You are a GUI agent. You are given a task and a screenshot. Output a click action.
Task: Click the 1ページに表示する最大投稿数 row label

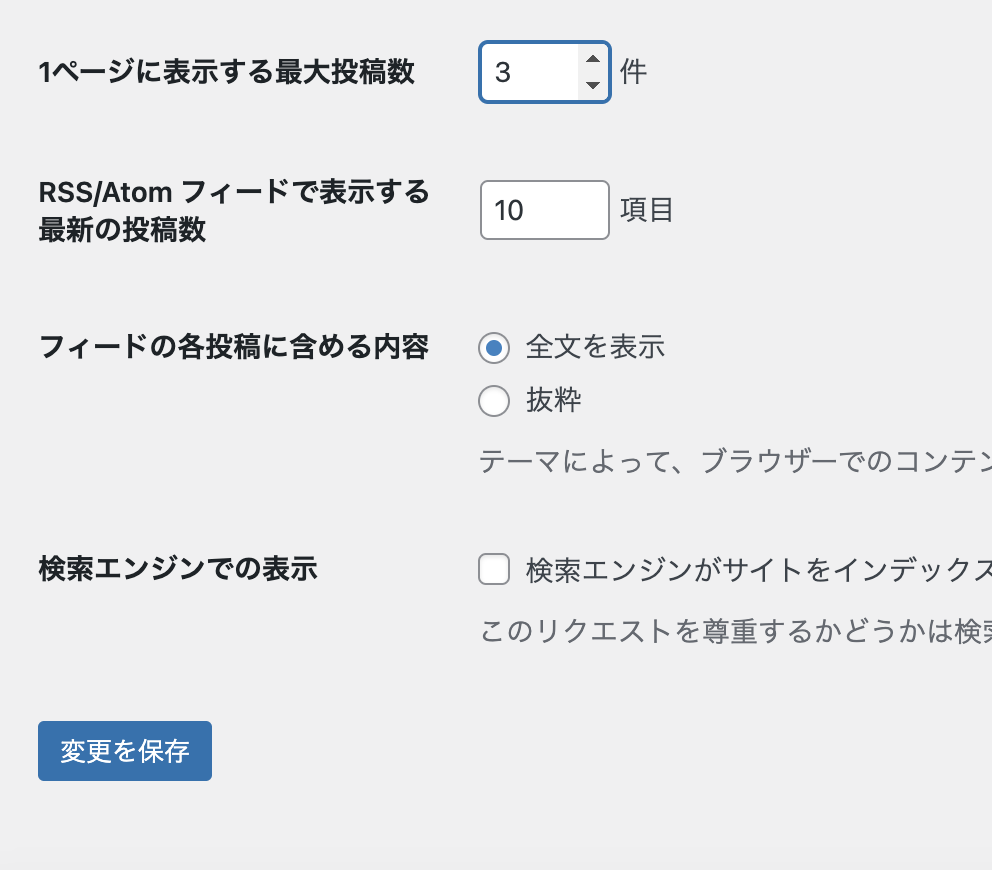[x=226, y=72]
